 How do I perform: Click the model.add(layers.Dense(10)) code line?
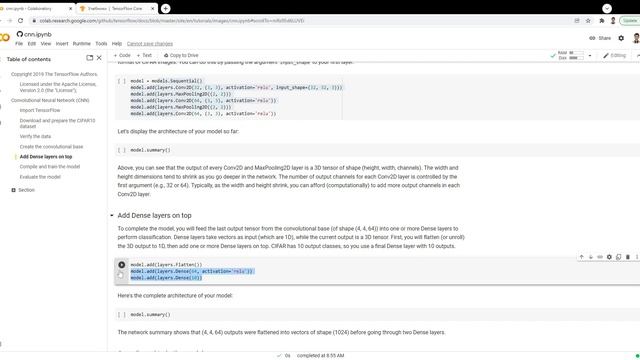click(x=166, y=278)
